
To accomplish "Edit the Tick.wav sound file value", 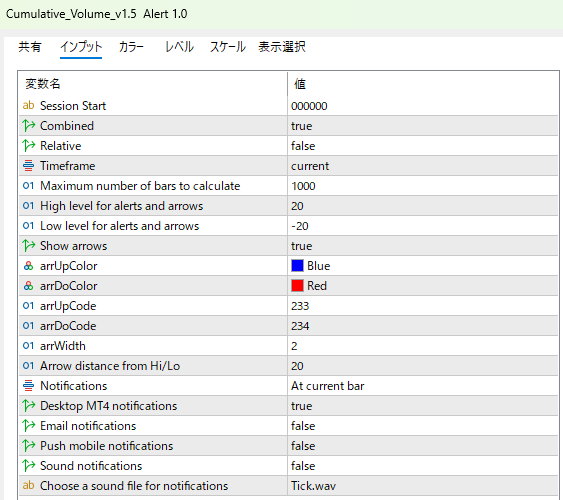I will (x=423, y=486).
